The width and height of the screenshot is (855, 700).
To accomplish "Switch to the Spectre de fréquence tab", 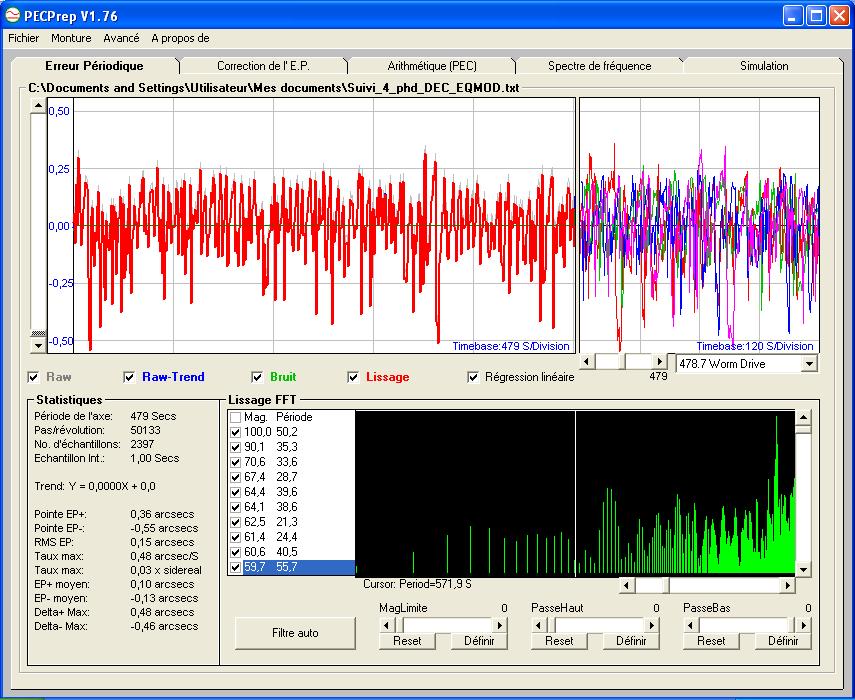I will pos(599,66).
